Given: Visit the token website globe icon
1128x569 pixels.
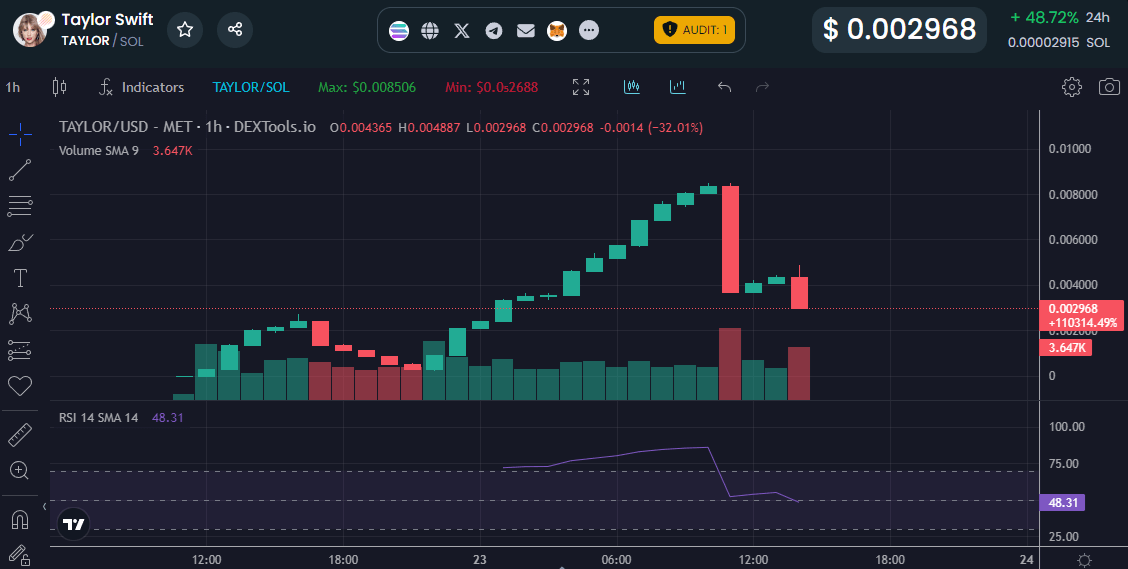Looking at the screenshot, I should (x=430, y=30).
